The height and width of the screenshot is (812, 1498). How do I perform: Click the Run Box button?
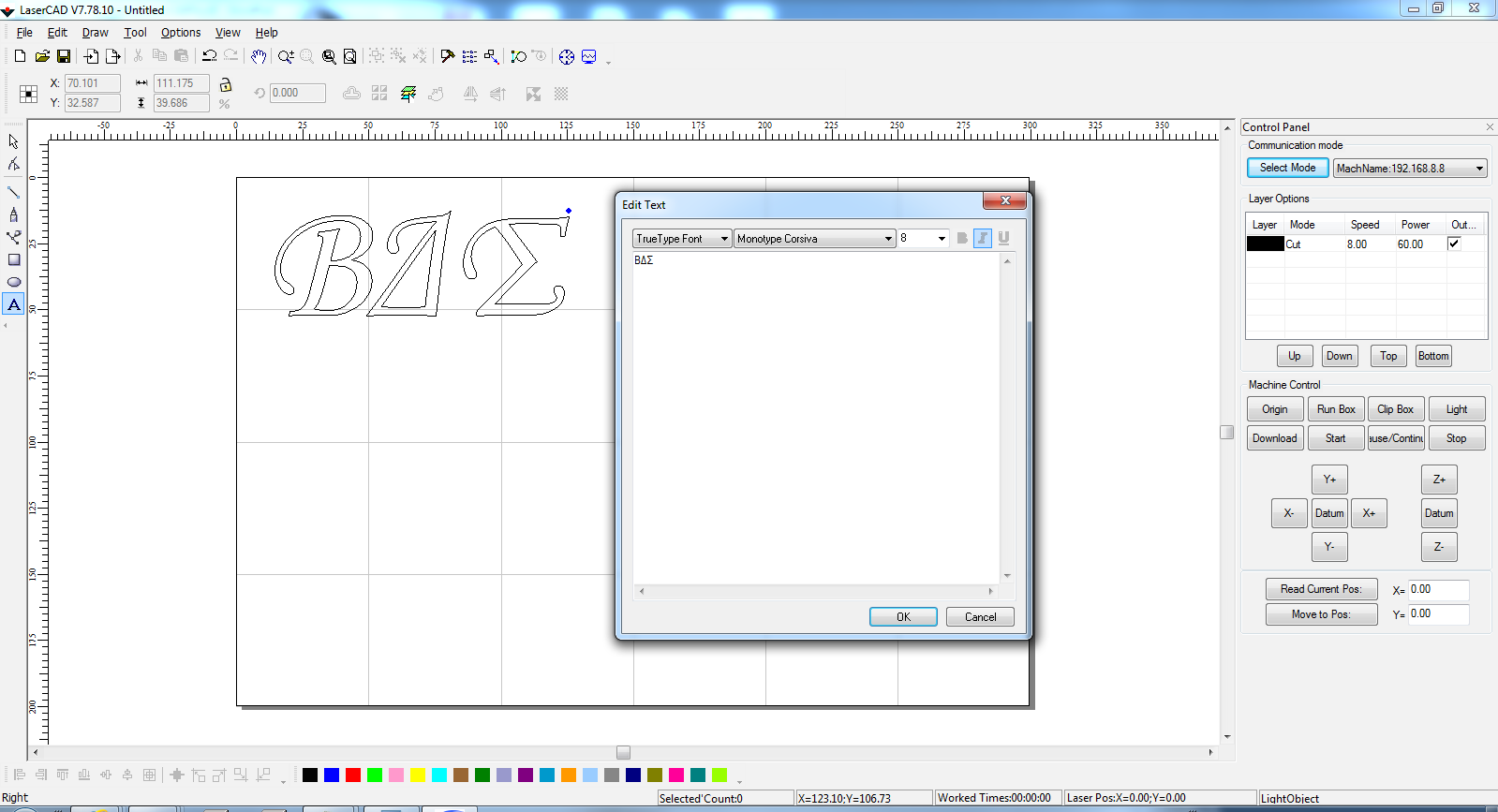pos(1336,409)
